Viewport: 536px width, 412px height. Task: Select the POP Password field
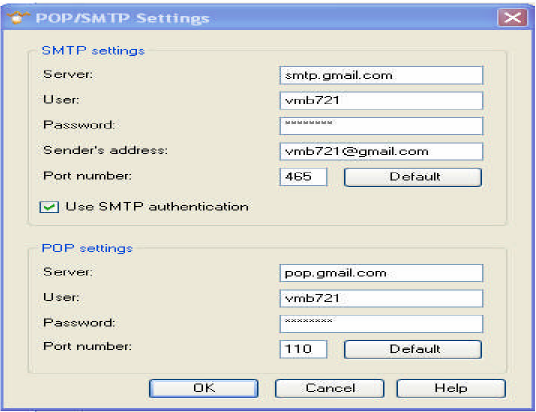click(x=381, y=324)
